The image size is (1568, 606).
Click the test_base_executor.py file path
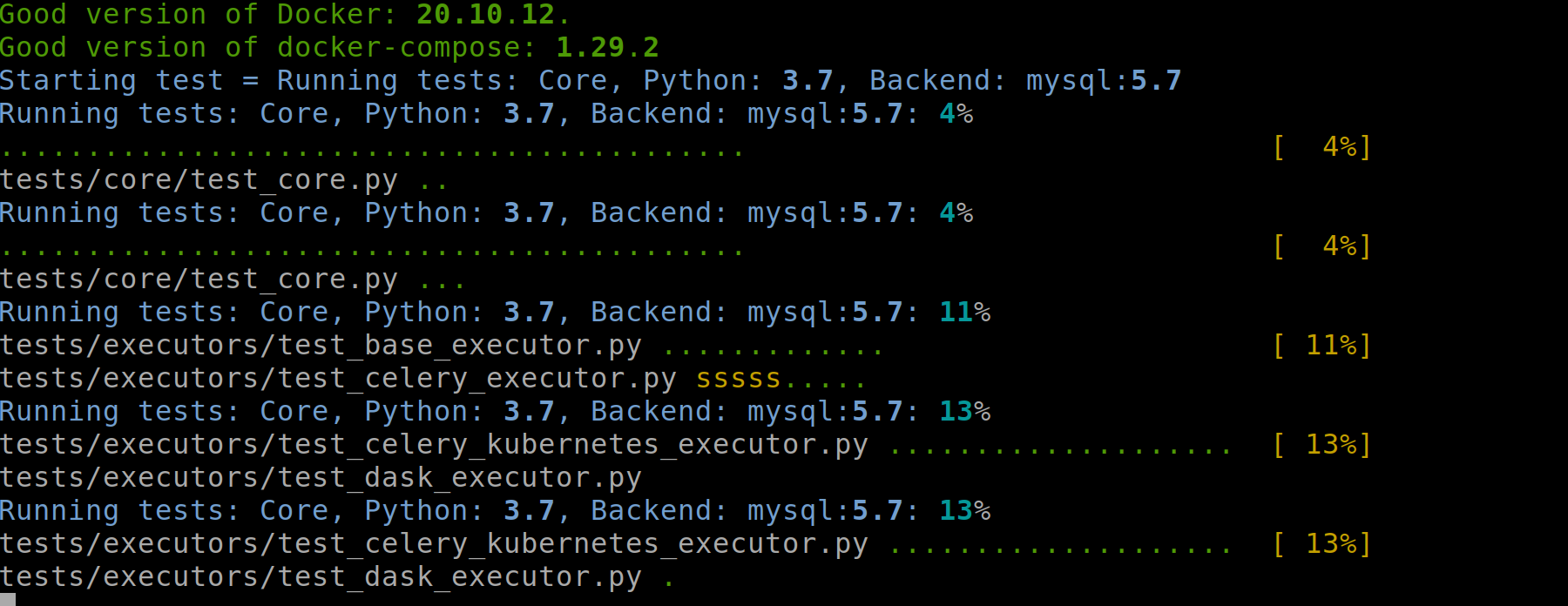321,345
